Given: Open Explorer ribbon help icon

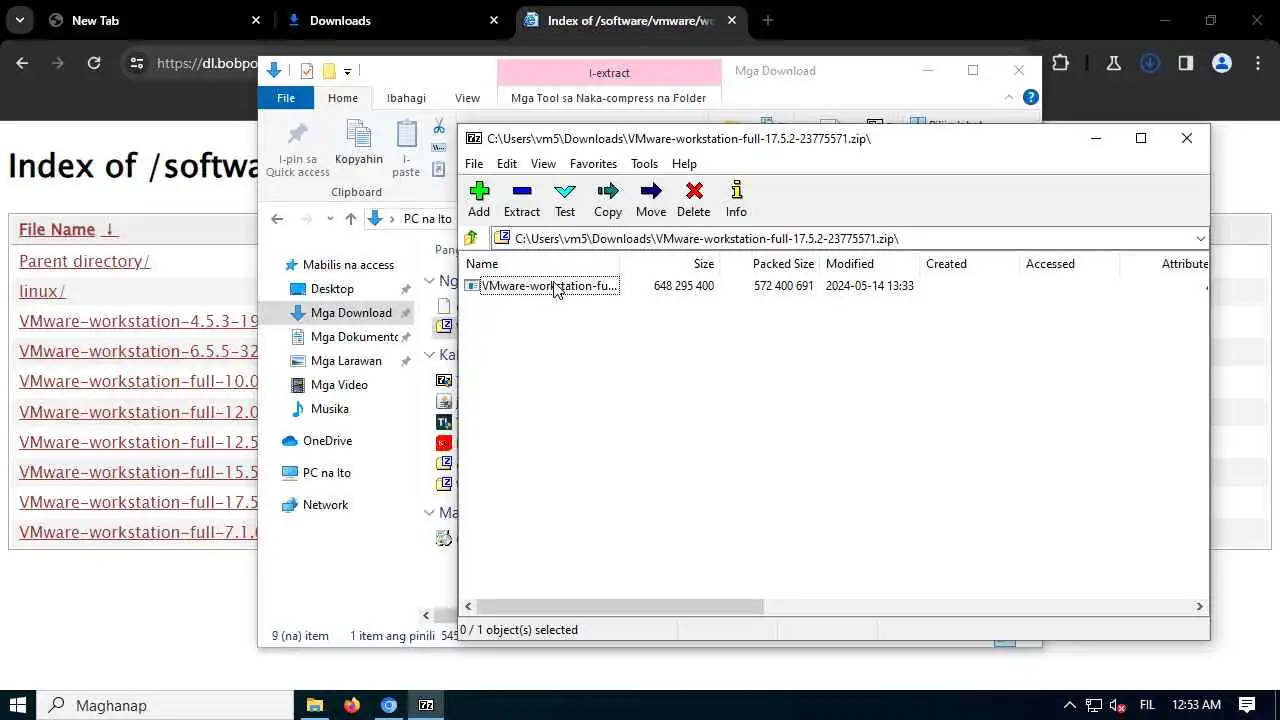Looking at the screenshot, I should [x=1031, y=97].
